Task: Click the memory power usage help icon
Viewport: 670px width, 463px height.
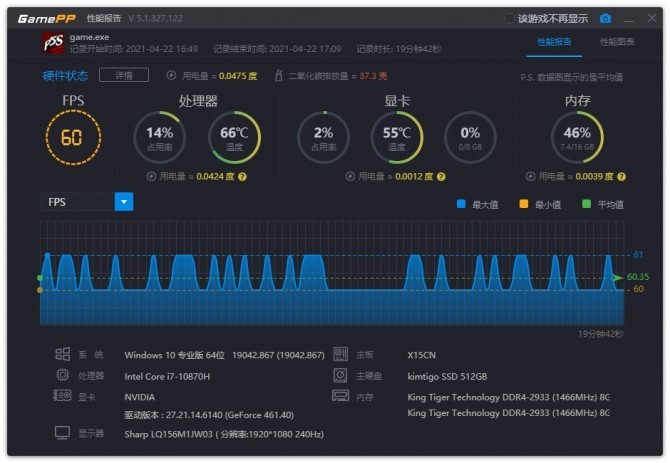Action: pyautogui.click(x=622, y=176)
